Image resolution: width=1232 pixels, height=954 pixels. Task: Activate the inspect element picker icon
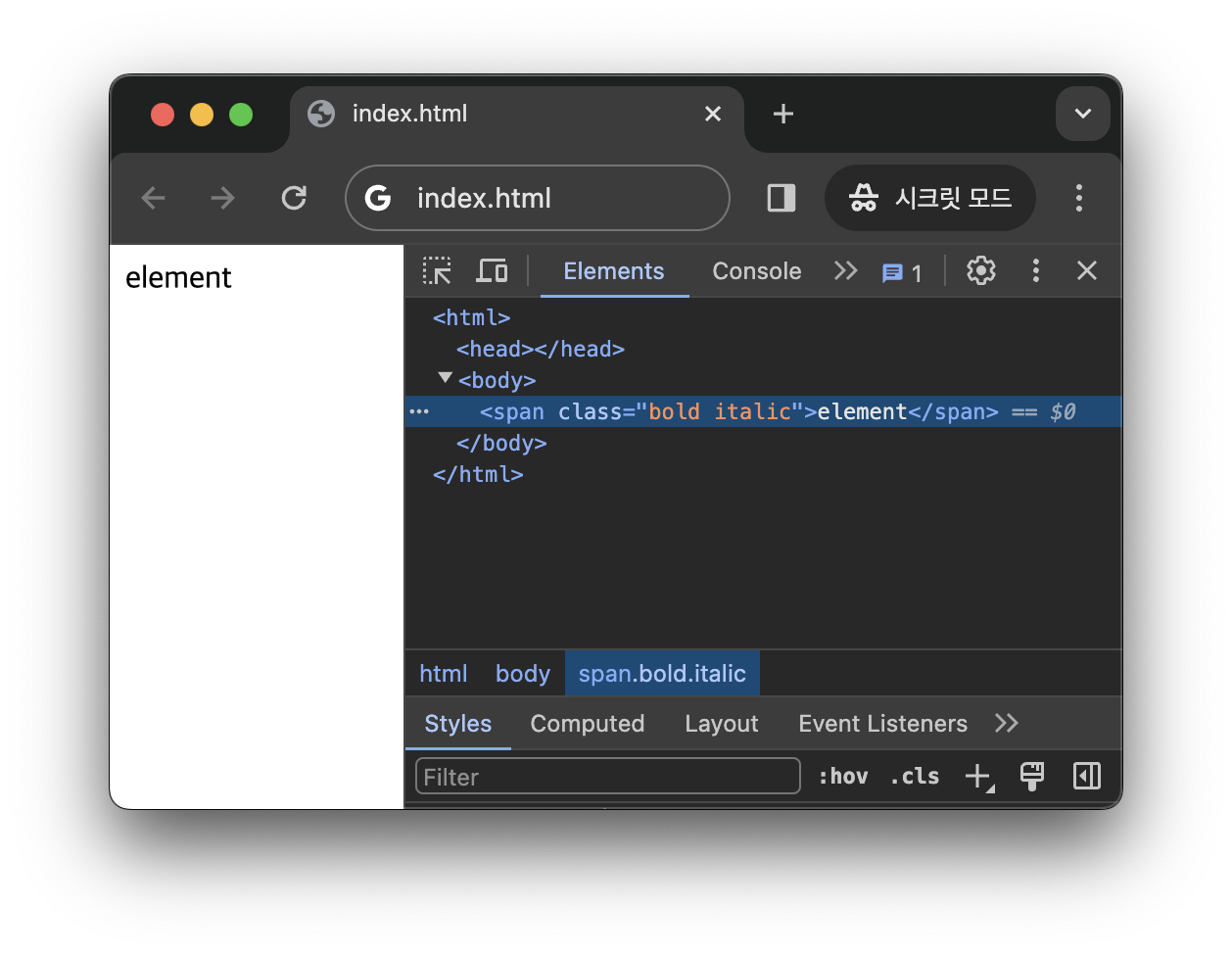pyautogui.click(x=437, y=270)
